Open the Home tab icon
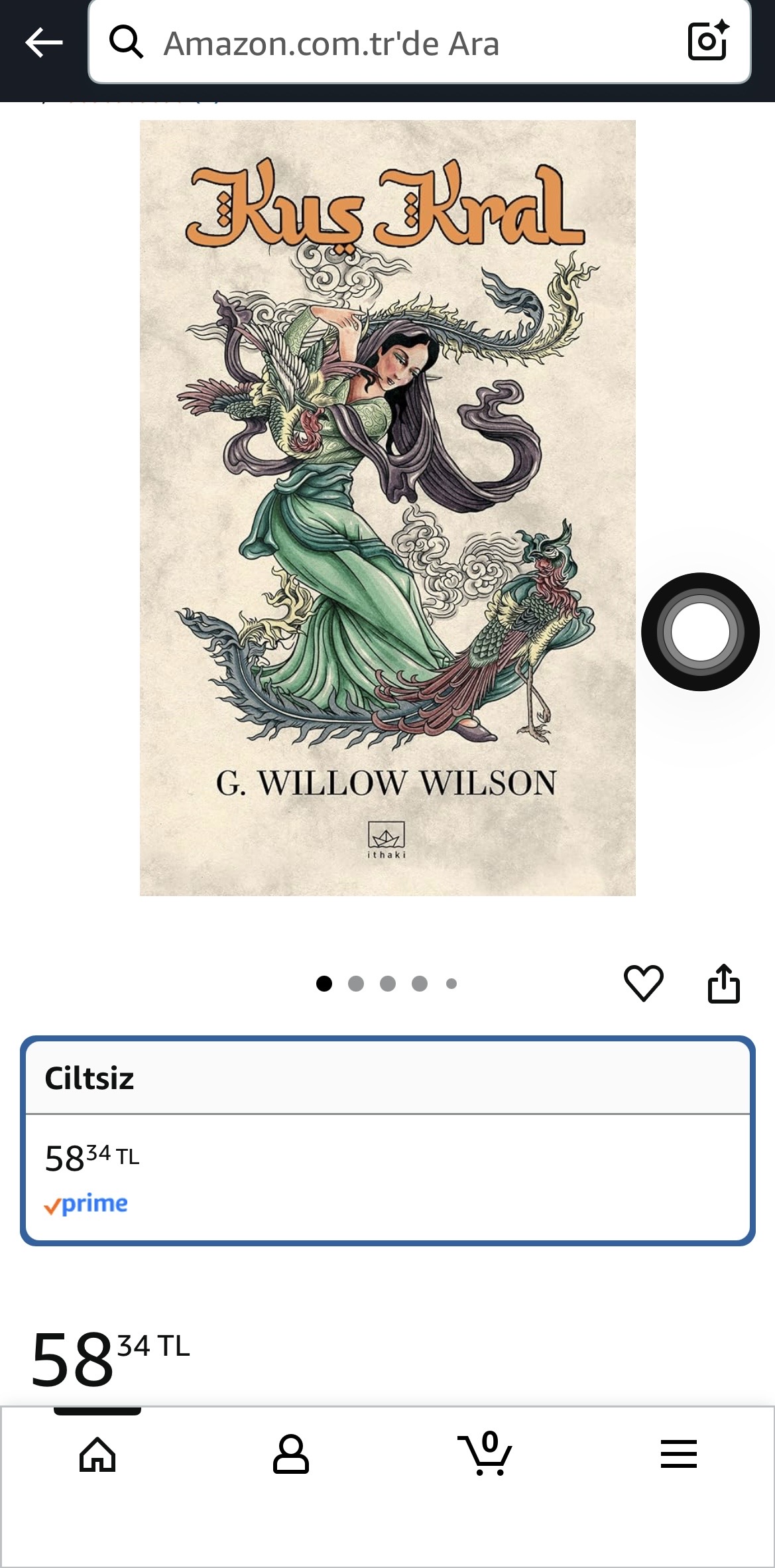Image resolution: width=775 pixels, height=1568 pixels. point(97,1455)
